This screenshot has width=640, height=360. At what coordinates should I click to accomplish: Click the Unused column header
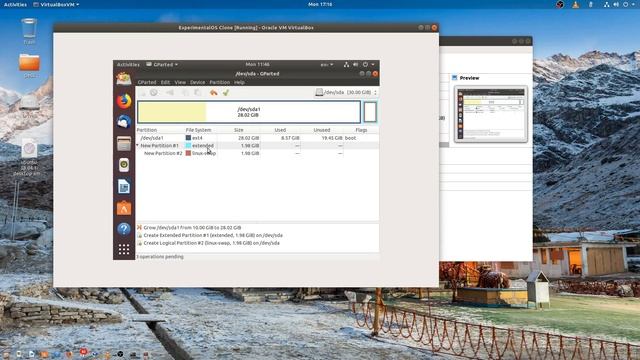click(322, 130)
